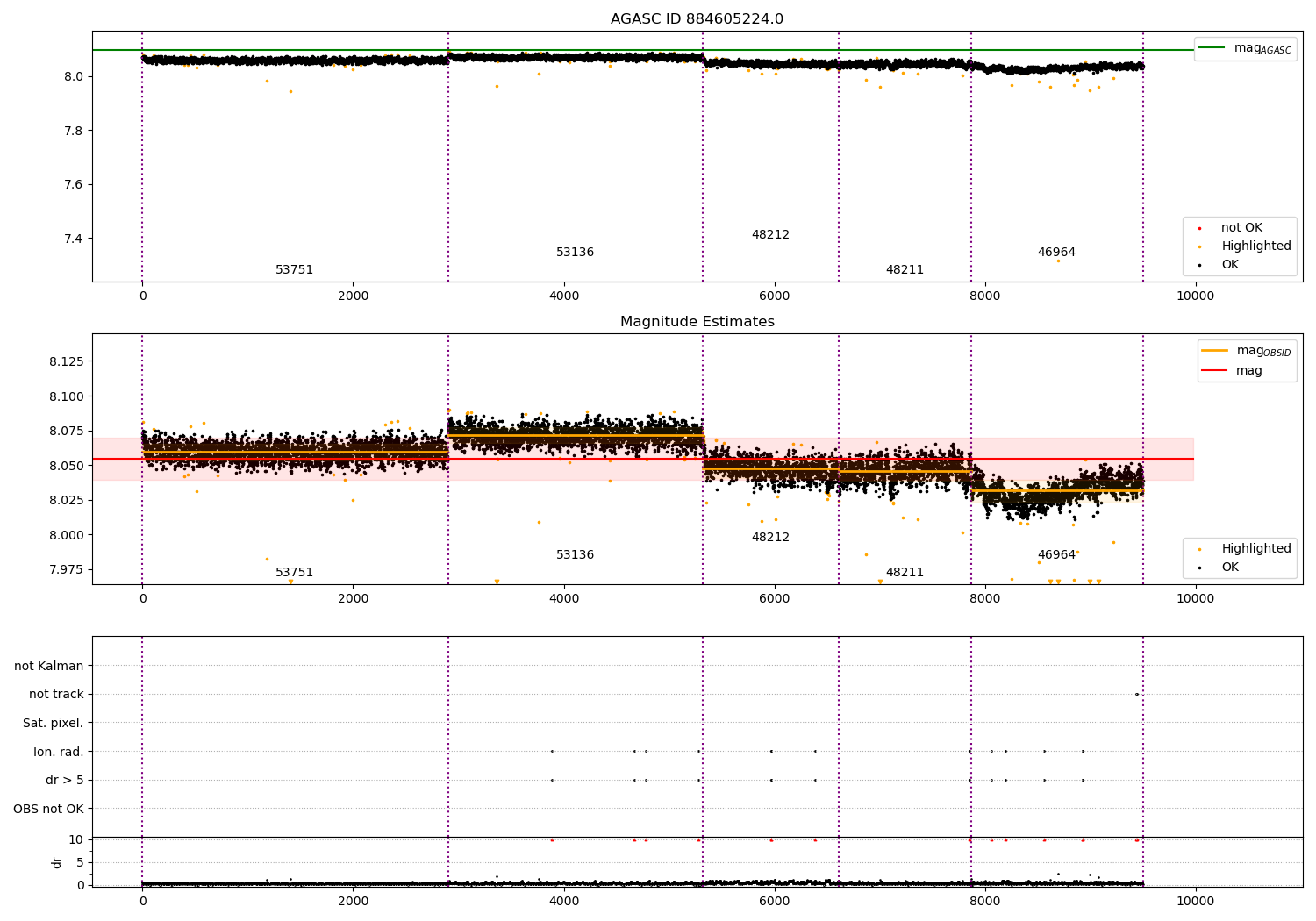Click obsid label 53751 in the top plot
1316x921 pixels.
[294, 270]
